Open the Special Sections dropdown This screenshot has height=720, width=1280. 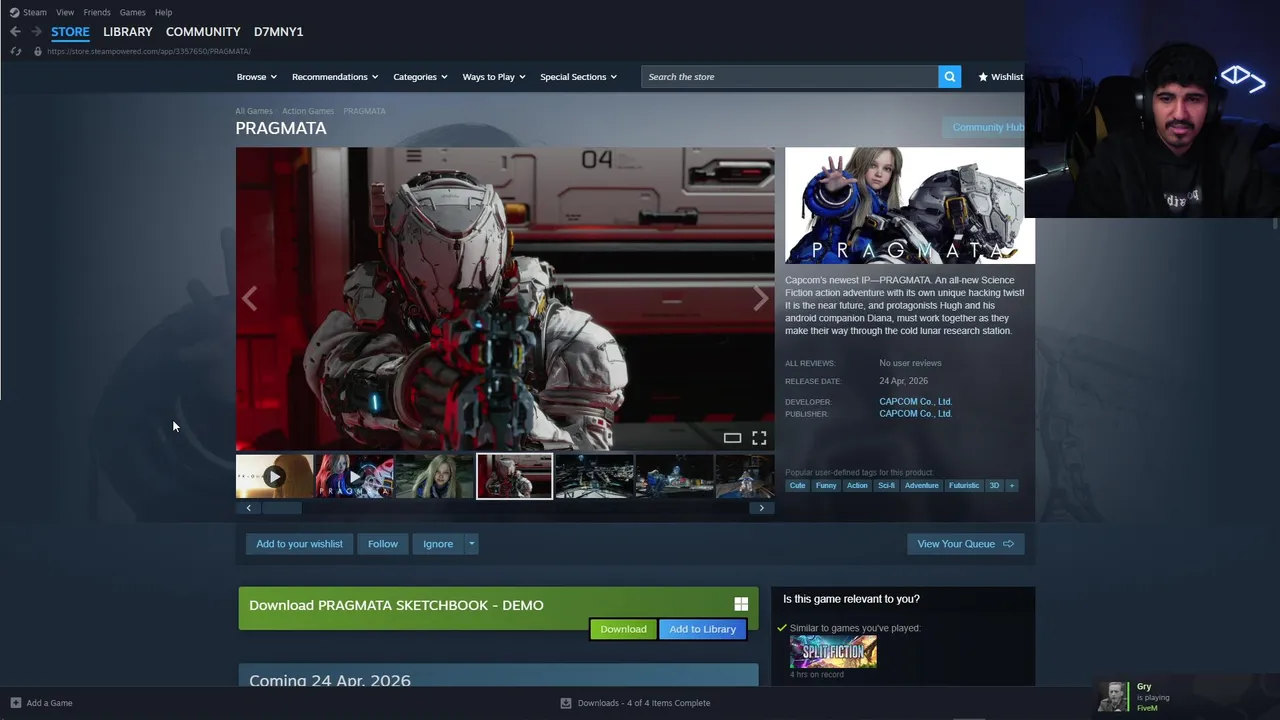tap(578, 77)
